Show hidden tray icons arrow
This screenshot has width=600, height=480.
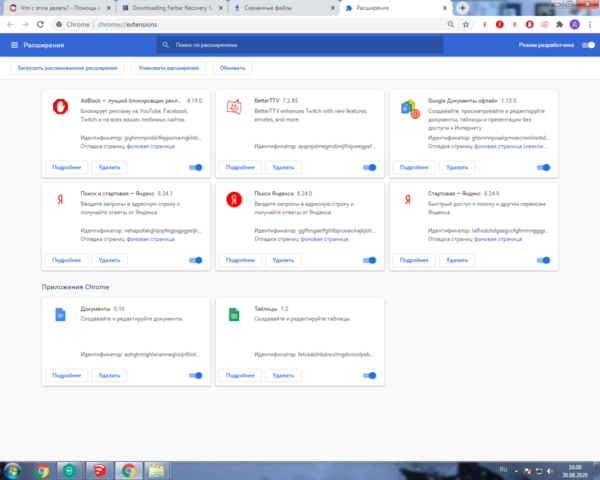tap(516, 471)
